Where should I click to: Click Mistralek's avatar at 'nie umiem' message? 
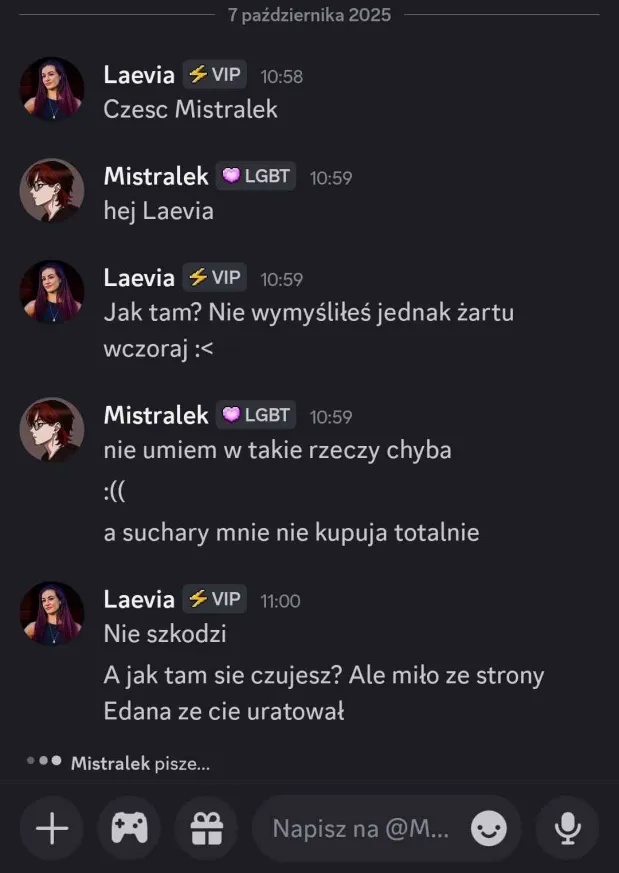pos(52,429)
